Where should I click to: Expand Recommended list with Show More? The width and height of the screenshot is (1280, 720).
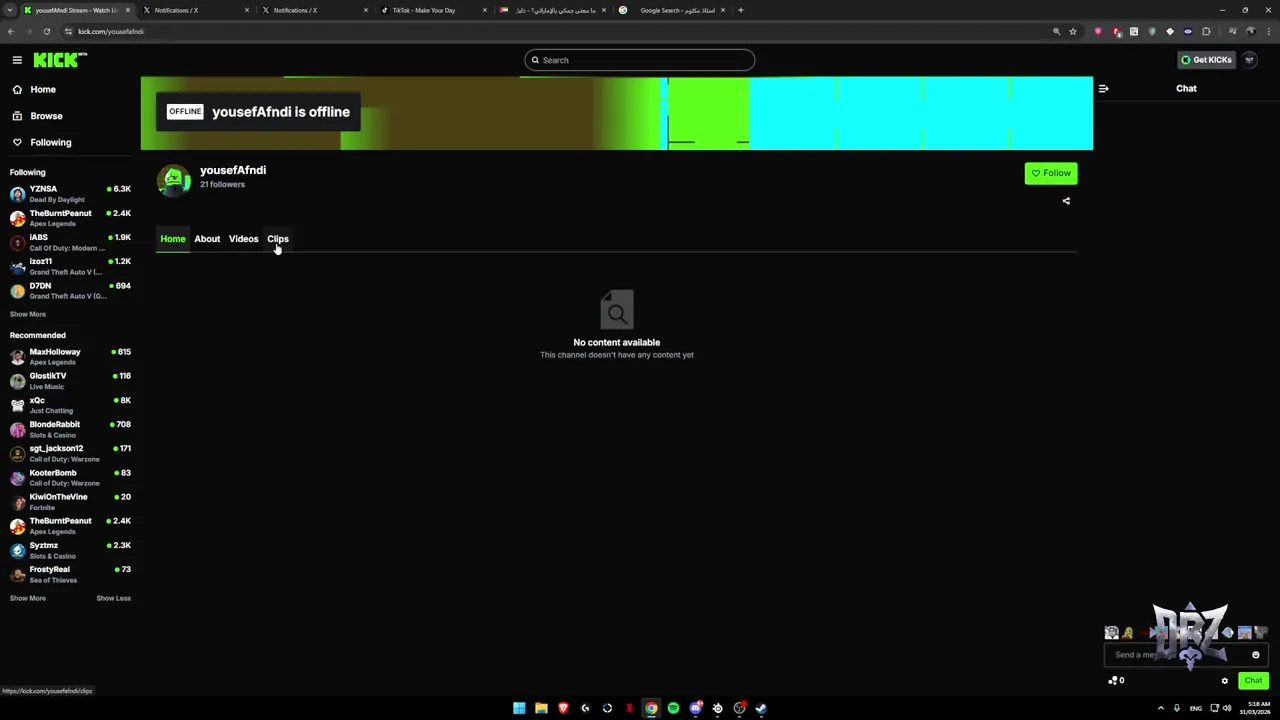point(28,598)
